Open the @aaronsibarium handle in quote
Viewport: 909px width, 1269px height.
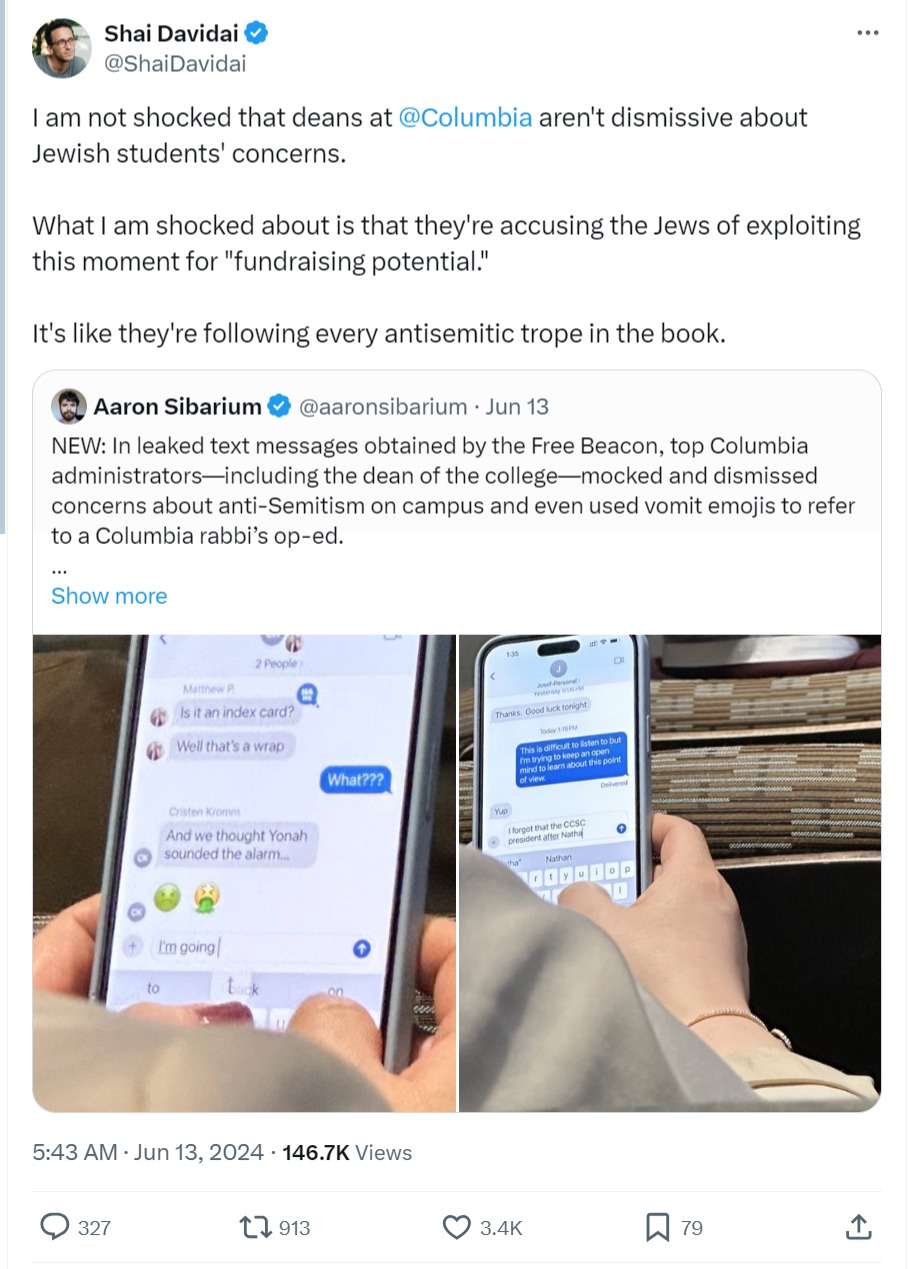(383, 406)
